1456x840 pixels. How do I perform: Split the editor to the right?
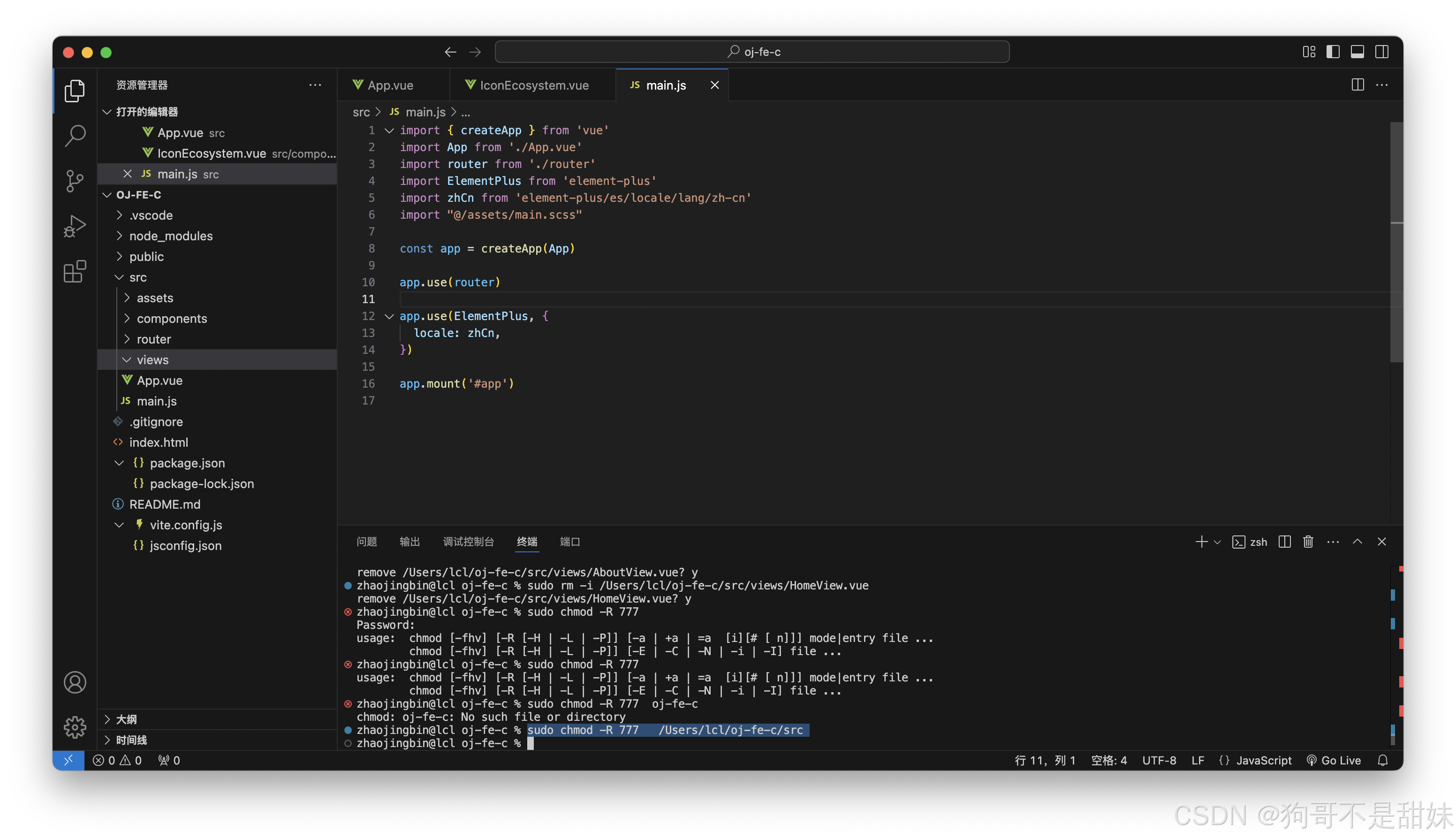[1357, 85]
